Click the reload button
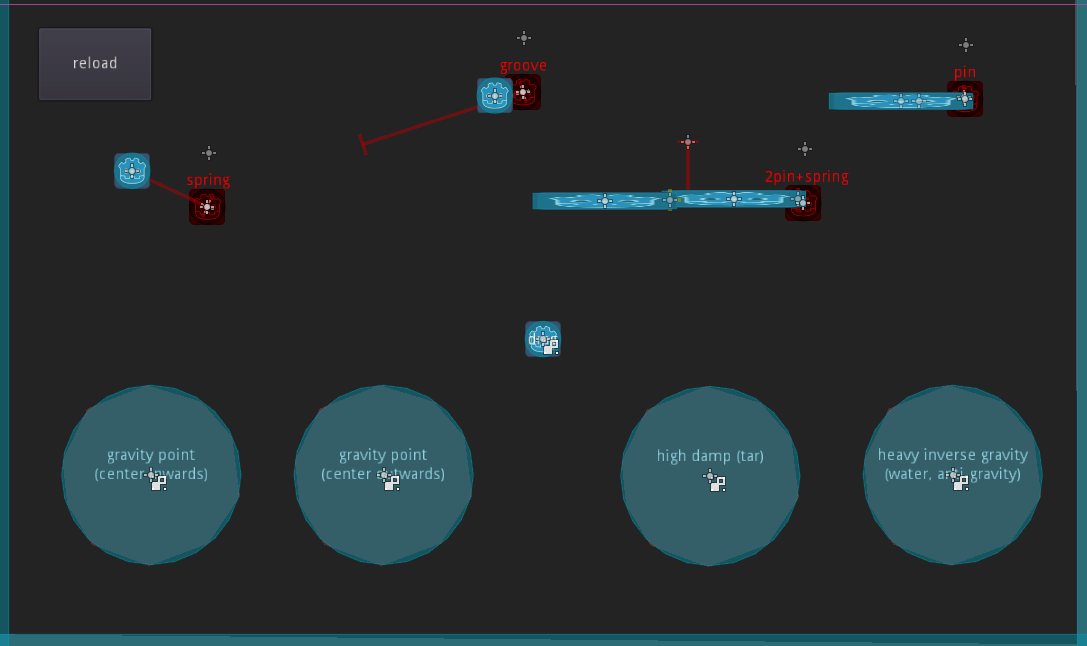The image size is (1087, 646). click(x=95, y=64)
